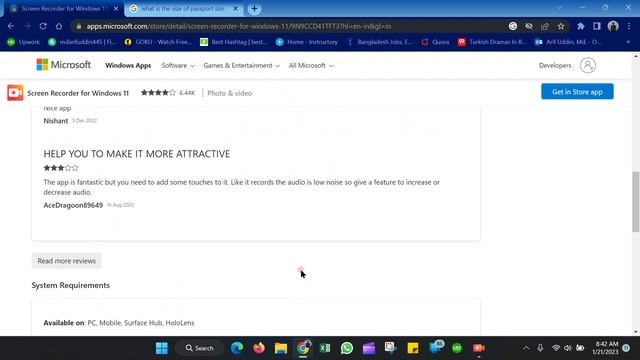
Task: Click reviewer name Nishant
Action: tap(56, 121)
